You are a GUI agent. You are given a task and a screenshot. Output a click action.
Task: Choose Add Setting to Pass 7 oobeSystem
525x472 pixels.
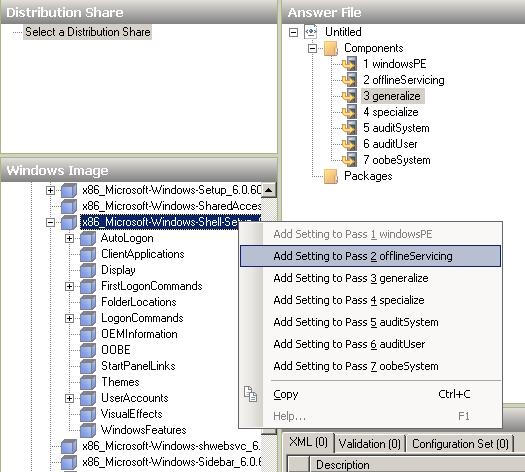pos(356,366)
